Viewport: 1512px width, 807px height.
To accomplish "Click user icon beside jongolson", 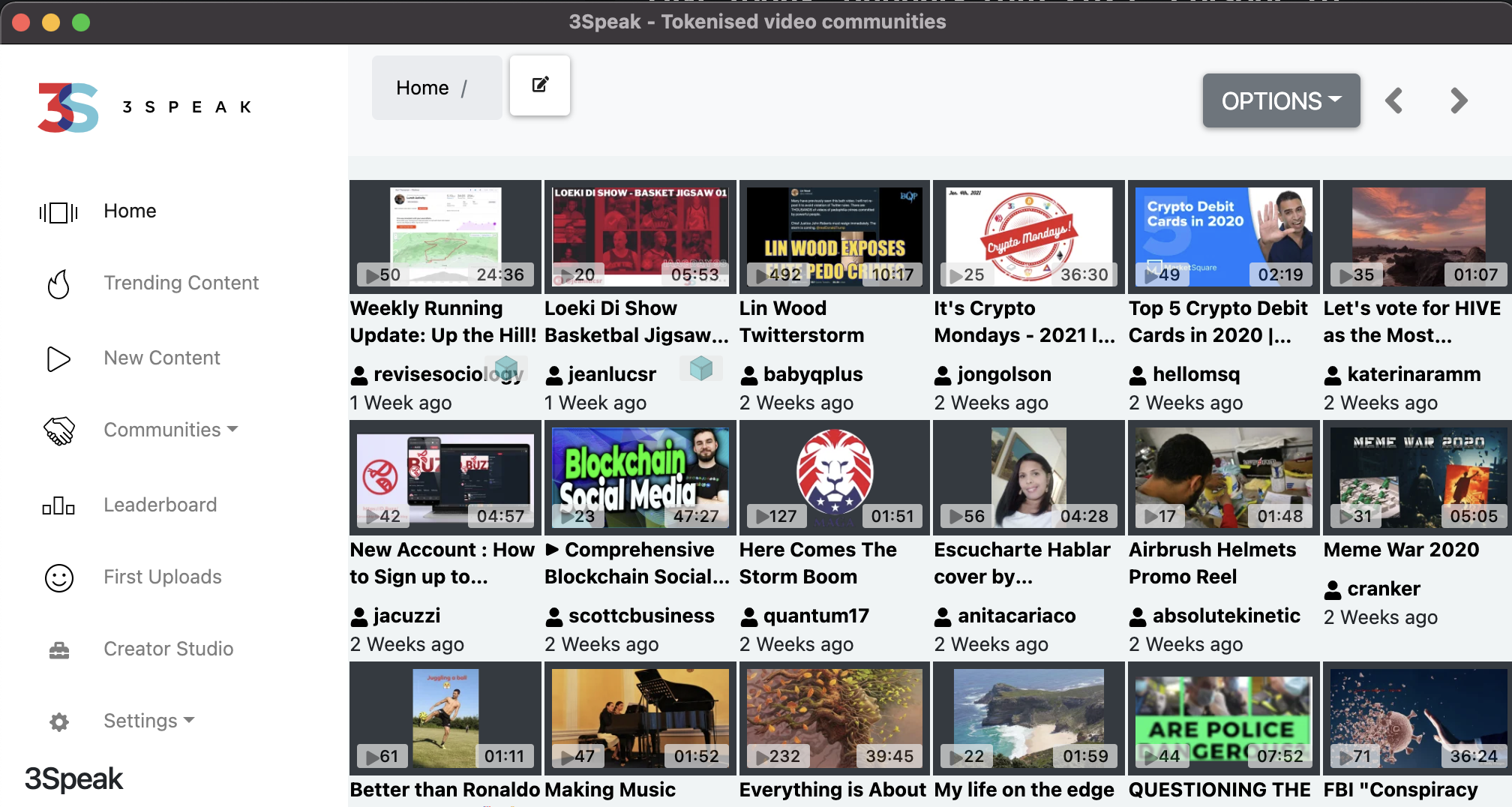I will pos(943,375).
